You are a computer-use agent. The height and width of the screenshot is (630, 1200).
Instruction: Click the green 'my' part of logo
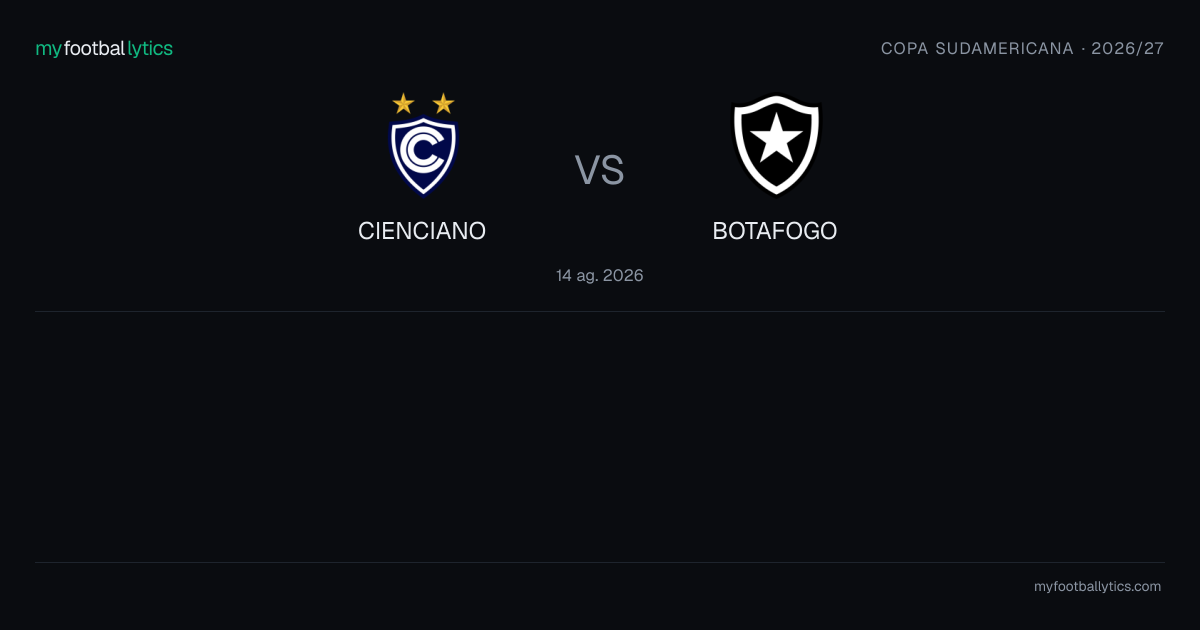pyautogui.click(x=49, y=50)
